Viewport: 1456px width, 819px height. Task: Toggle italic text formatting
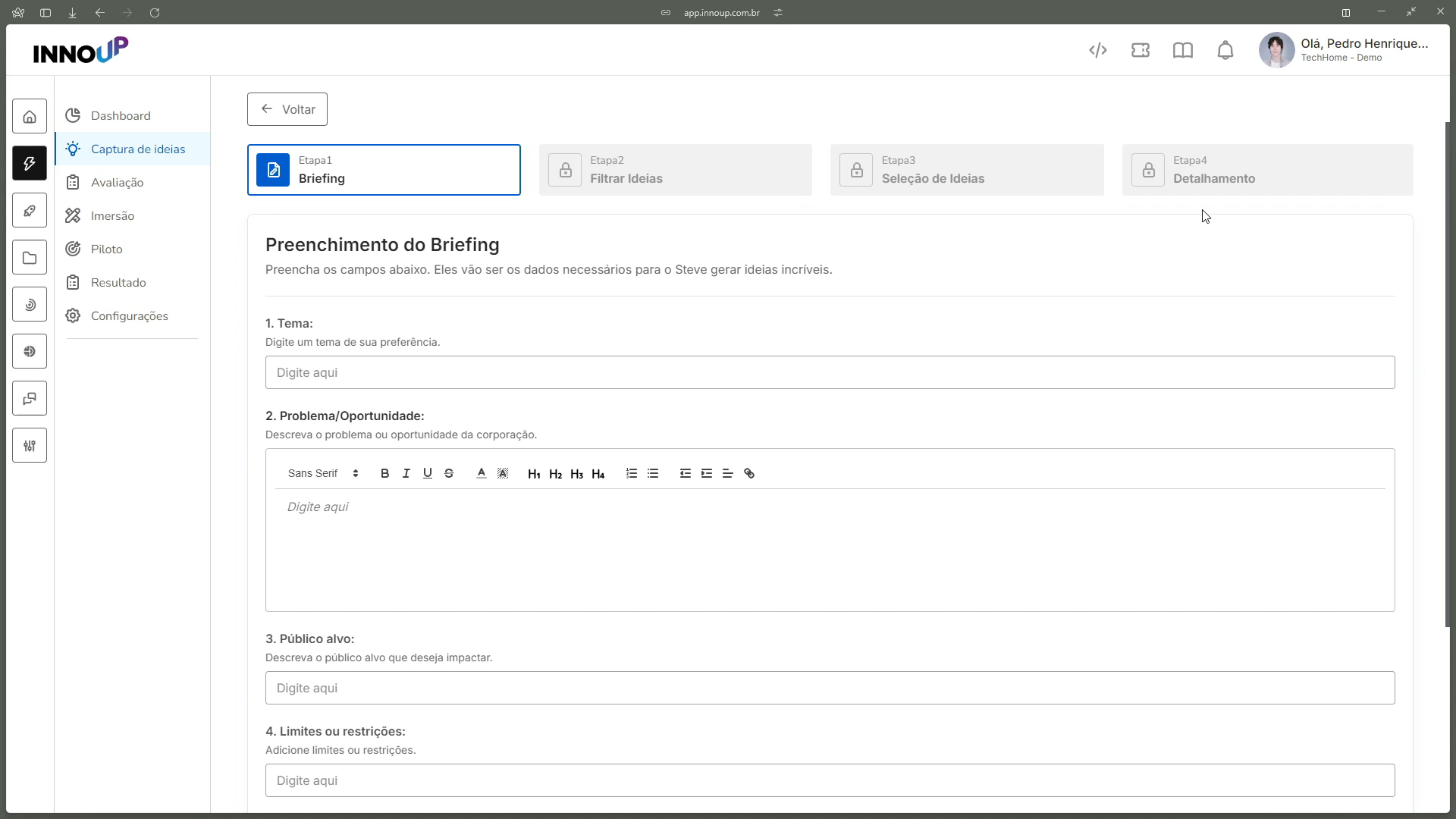point(406,473)
